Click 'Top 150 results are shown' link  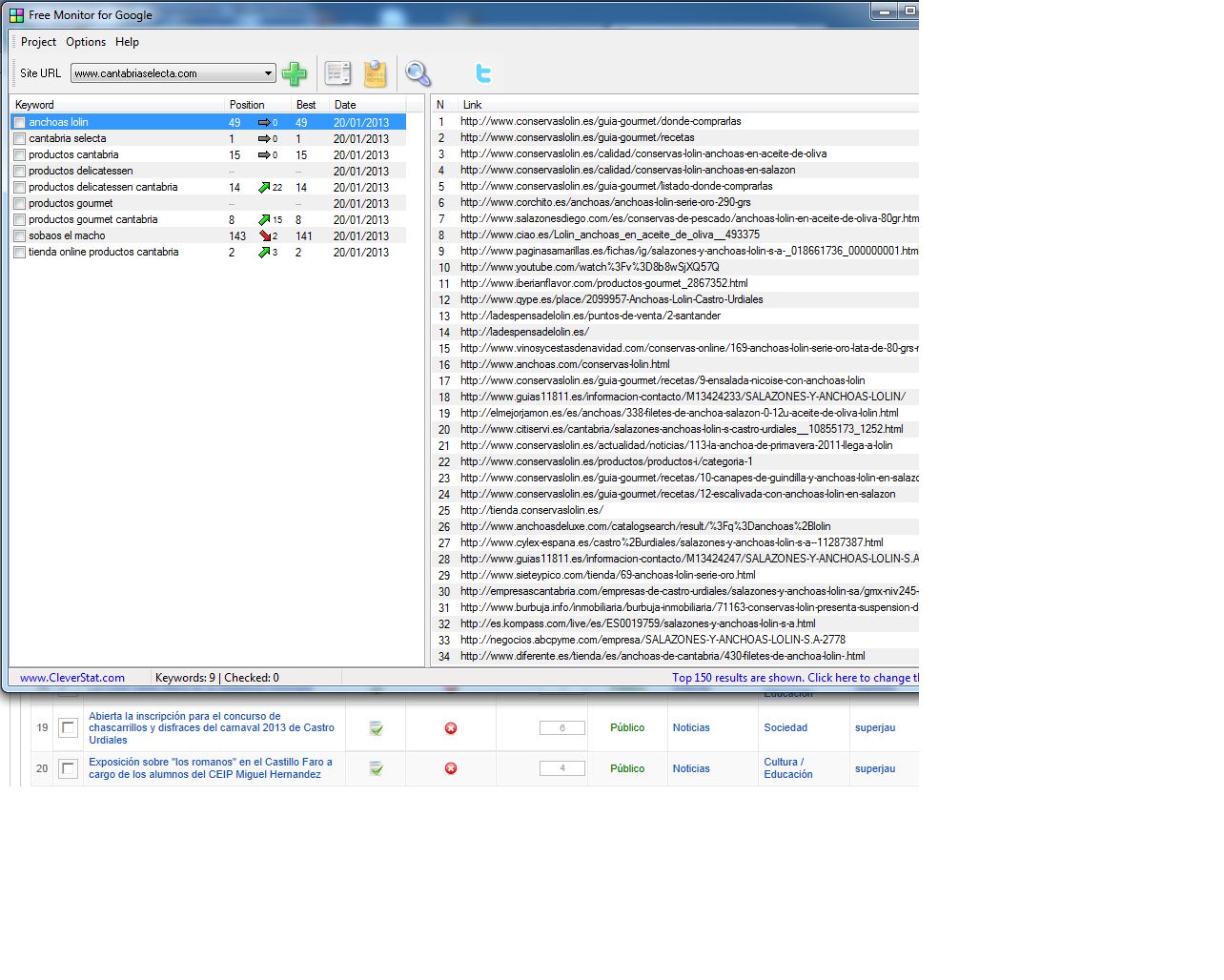(x=795, y=678)
